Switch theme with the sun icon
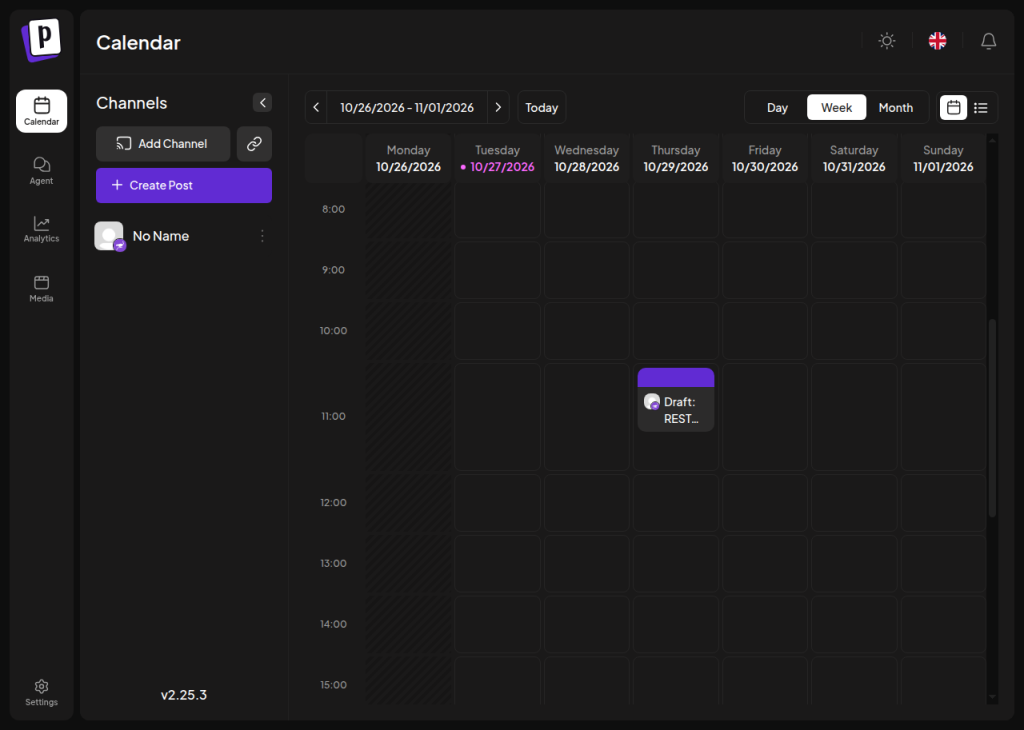Screen dimensions: 1024x730 [887, 41]
